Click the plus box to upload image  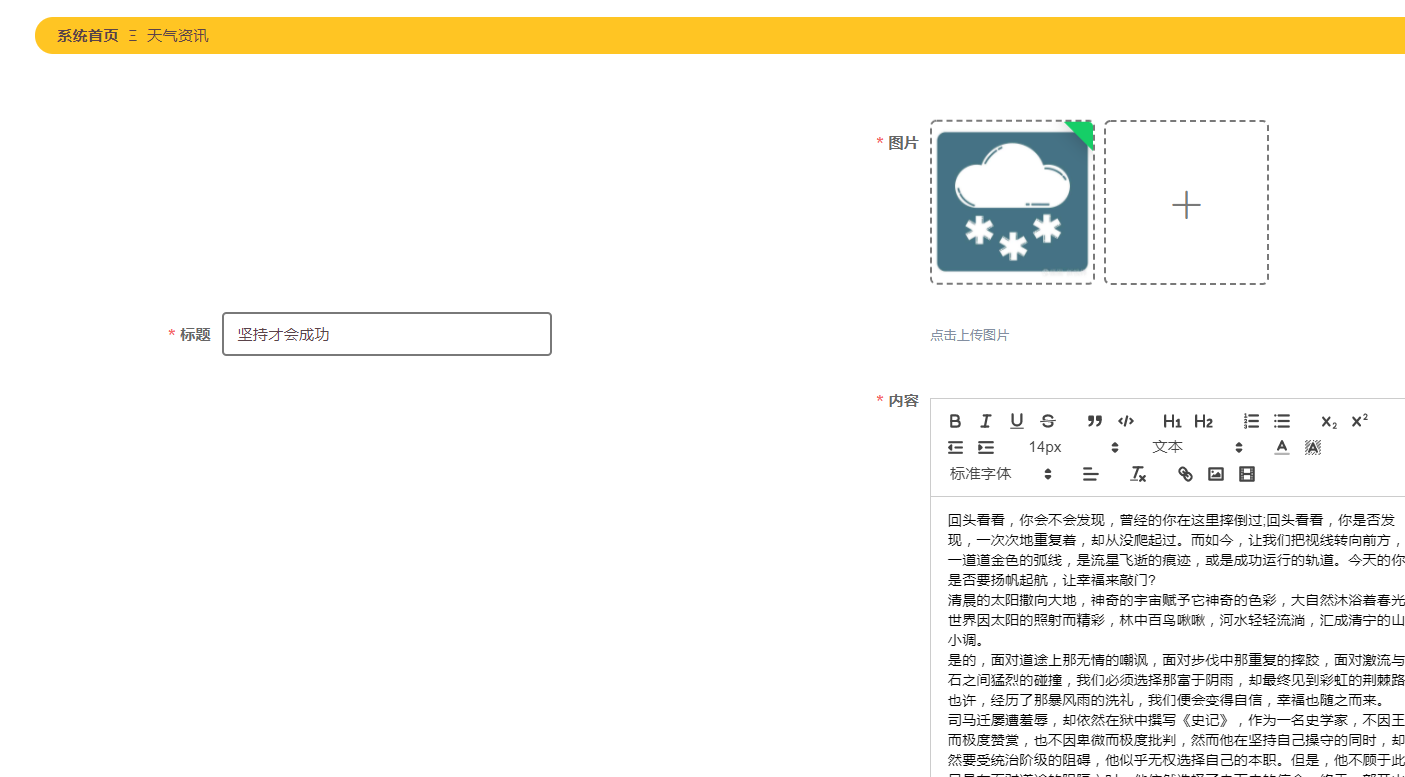[x=1186, y=203]
